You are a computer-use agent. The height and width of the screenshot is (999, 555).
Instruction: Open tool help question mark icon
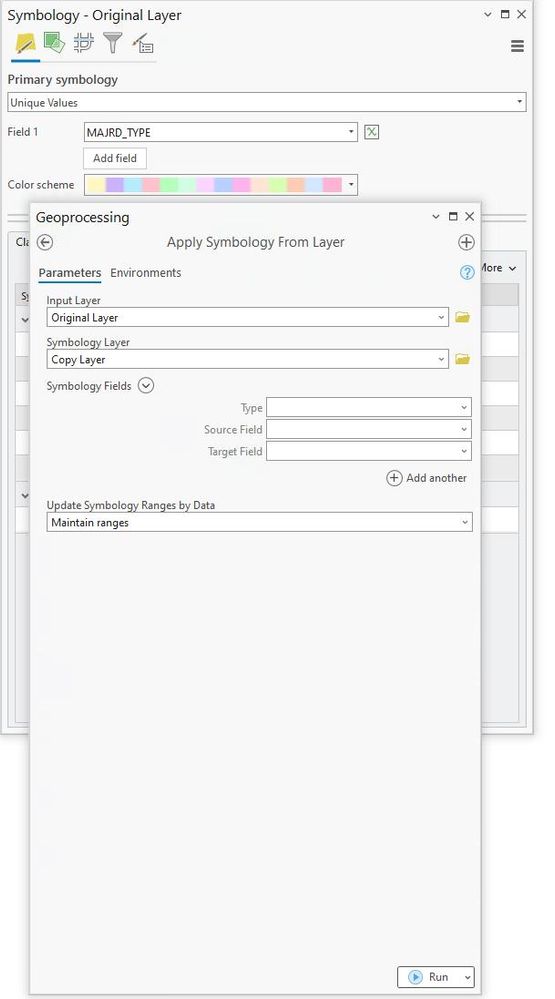(467, 273)
